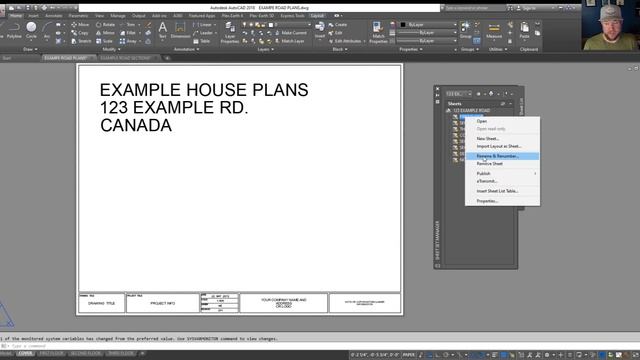This screenshot has width=640, height=360.
Task: Click the Scale tool
Action: coord(104,41)
